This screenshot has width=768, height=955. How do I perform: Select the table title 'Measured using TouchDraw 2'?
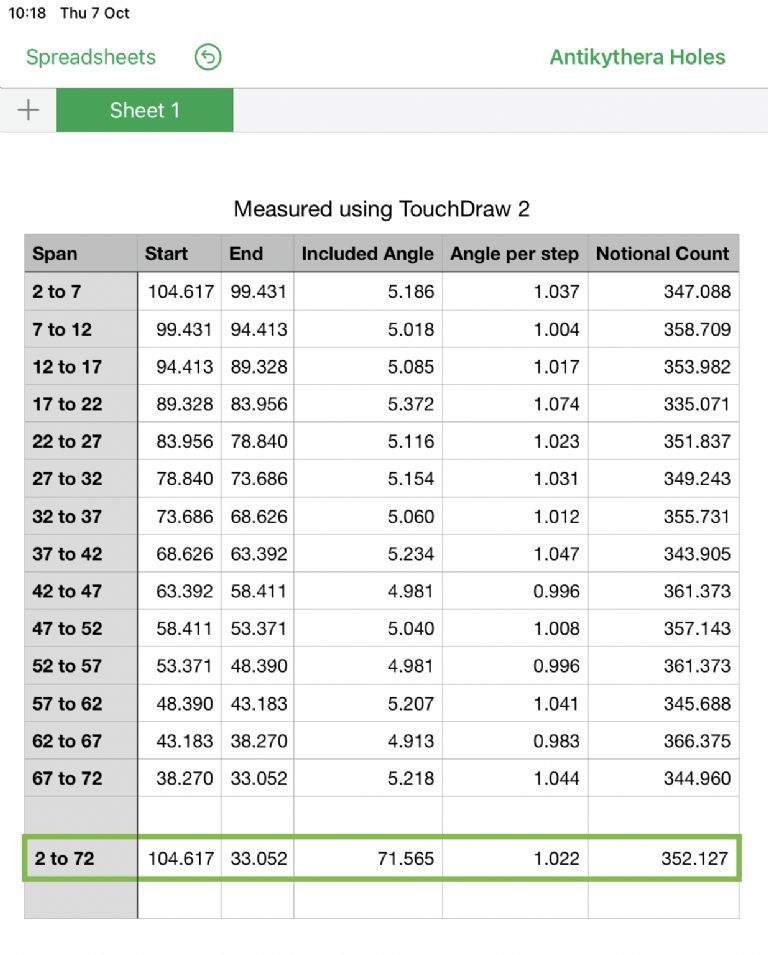coord(381,209)
